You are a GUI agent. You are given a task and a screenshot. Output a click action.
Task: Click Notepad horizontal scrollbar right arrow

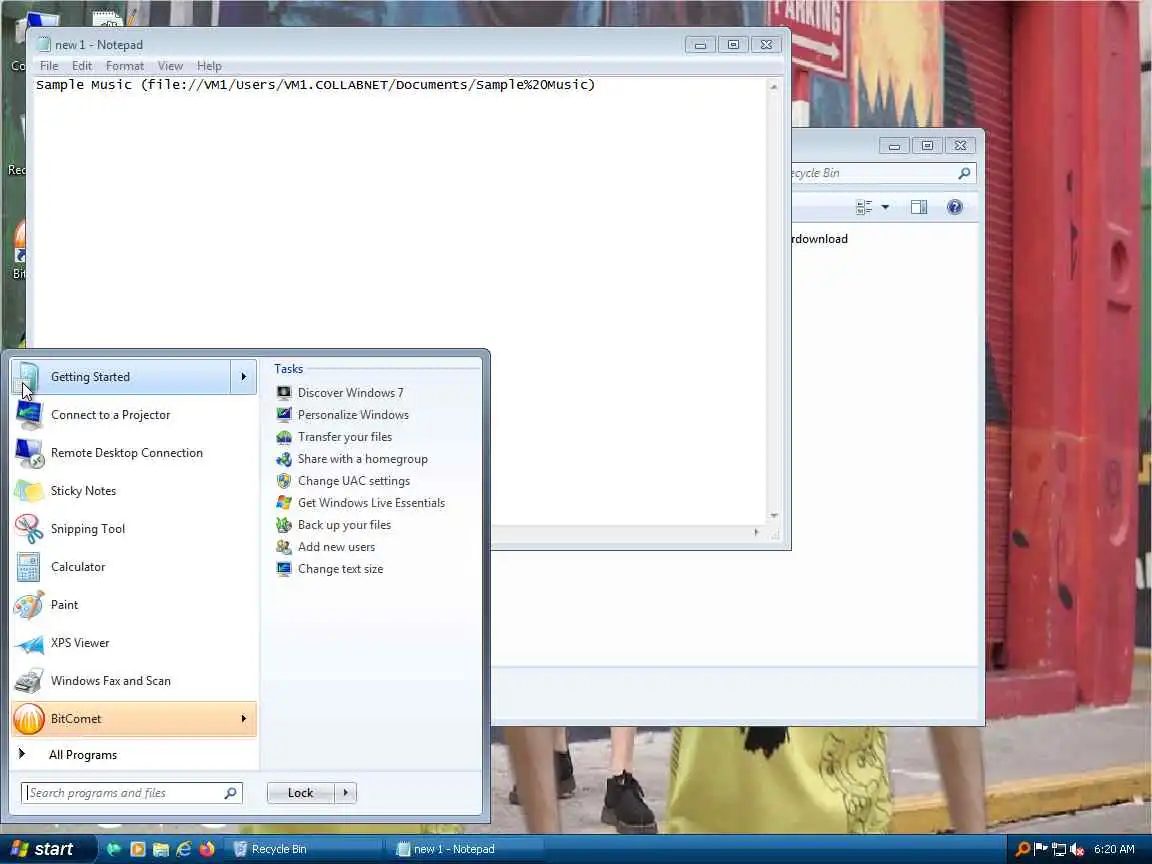[x=756, y=532]
